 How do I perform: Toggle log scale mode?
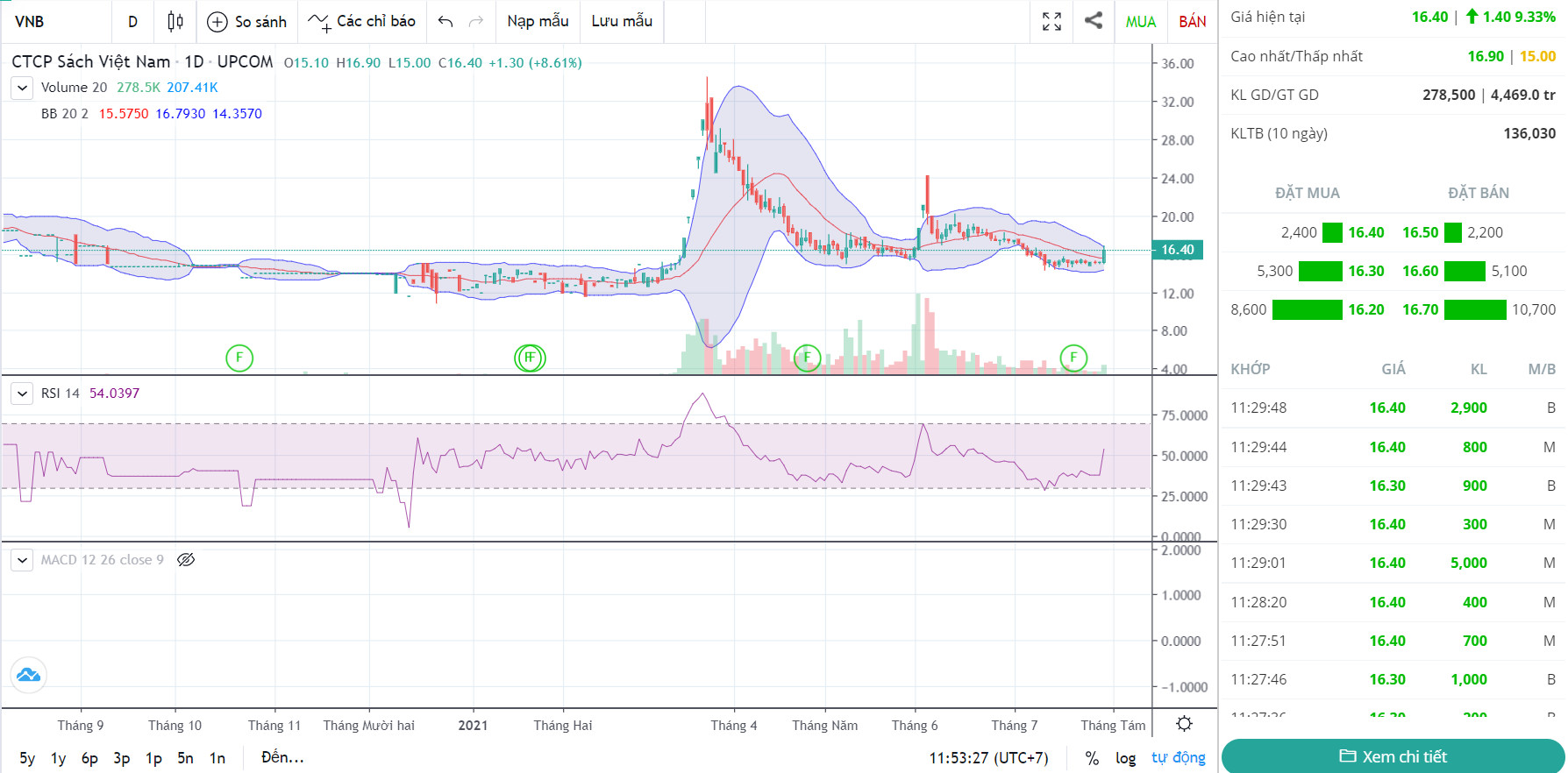click(x=1125, y=758)
